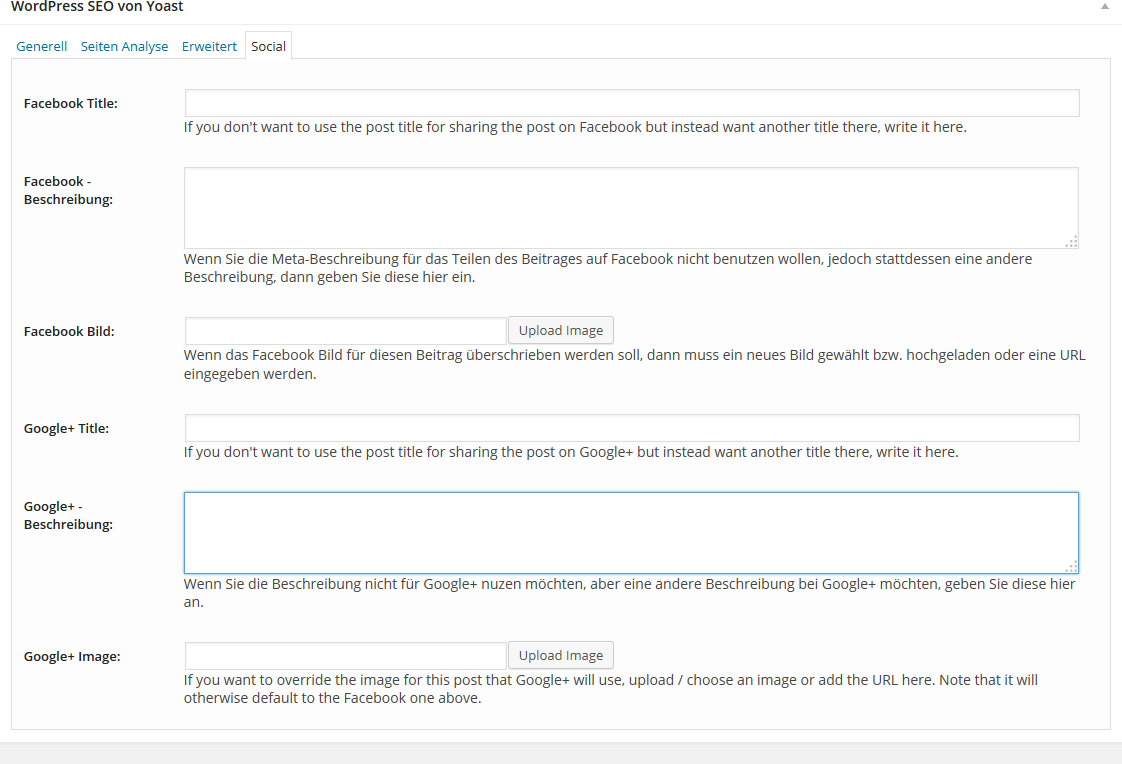
Task: Click the Google+ Title input field
Action: pos(632,428)
